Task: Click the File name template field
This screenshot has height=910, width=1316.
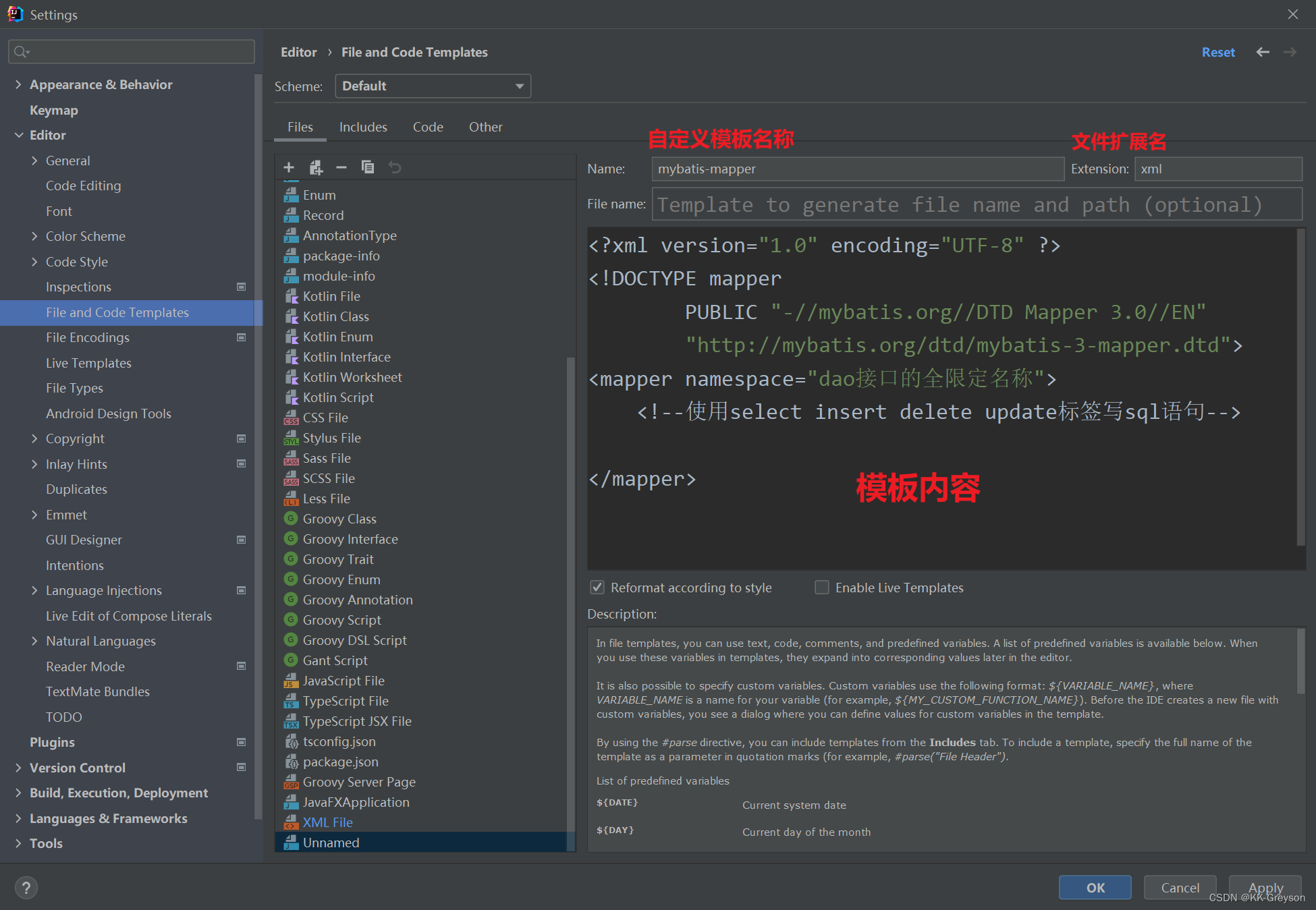Action: (x=977, y=204)
